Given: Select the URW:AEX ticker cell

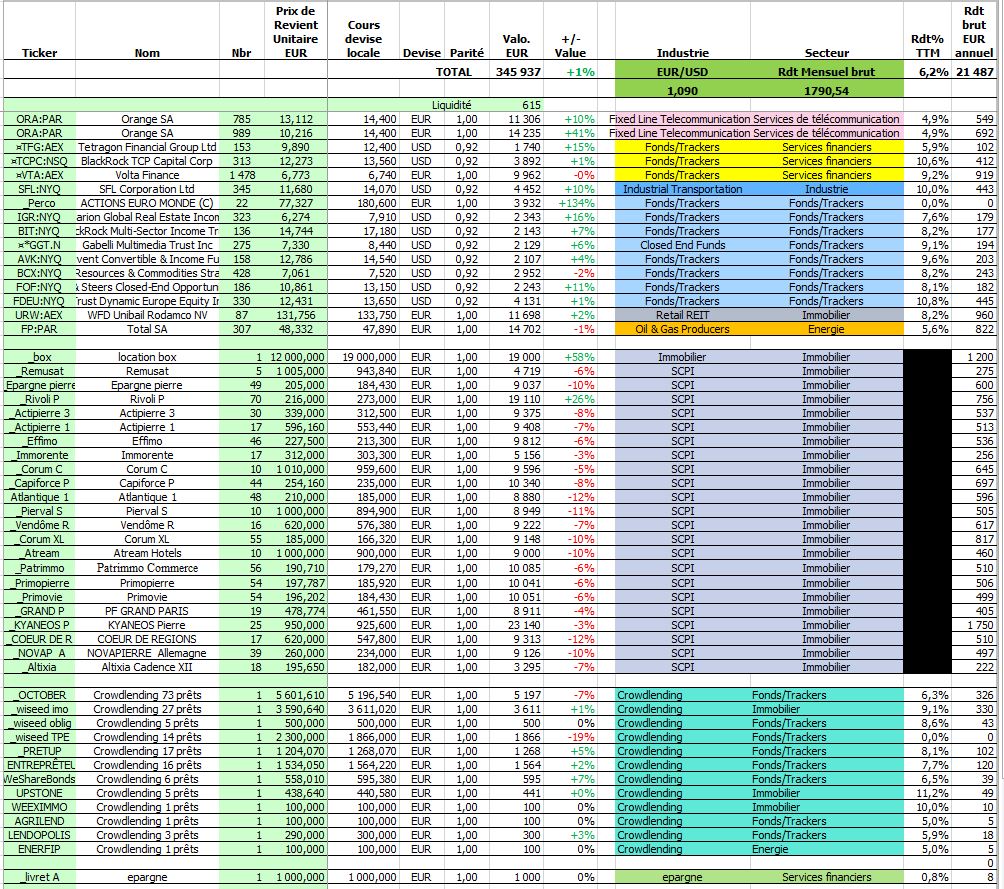Looking at the screenshot, I should coord(39,315).
